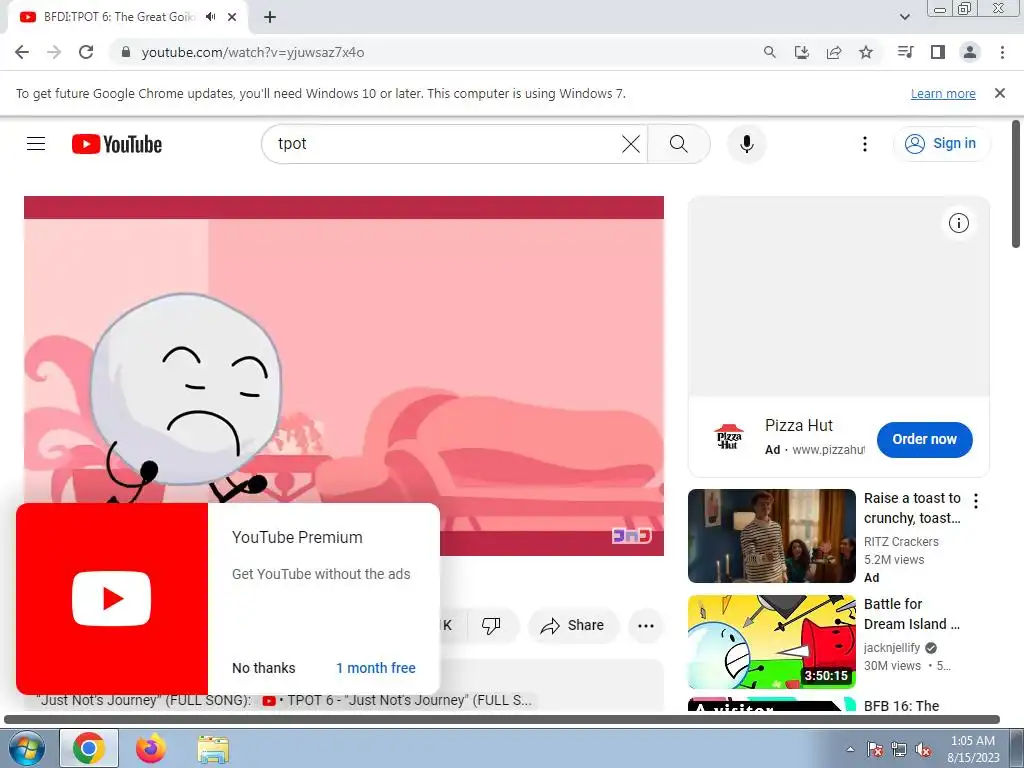Click Order now on Pizza Hut ad
Screen dimensions: 1024x768
(x=924, y=440)
